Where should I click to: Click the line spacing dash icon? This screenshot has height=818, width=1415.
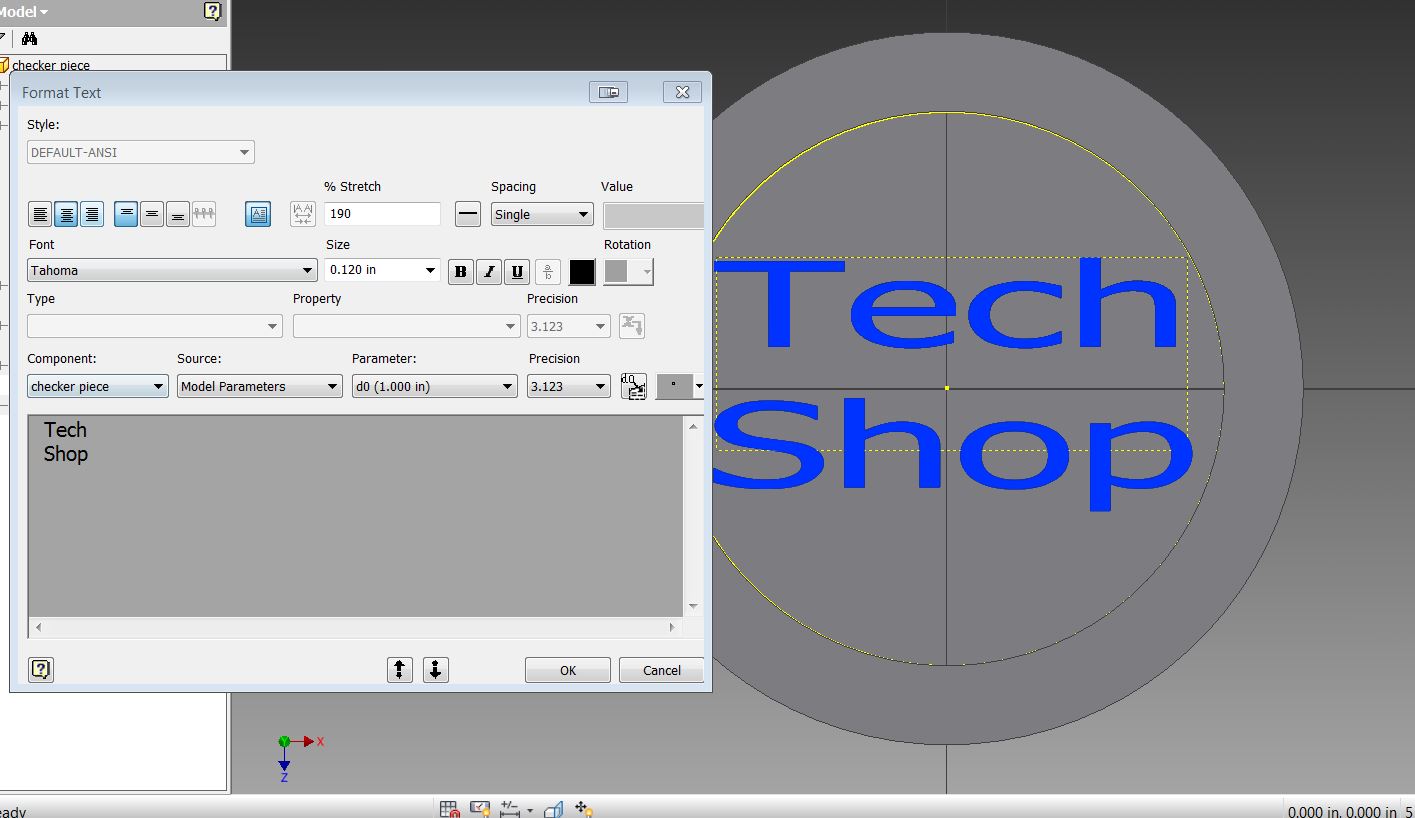point(468,214)
